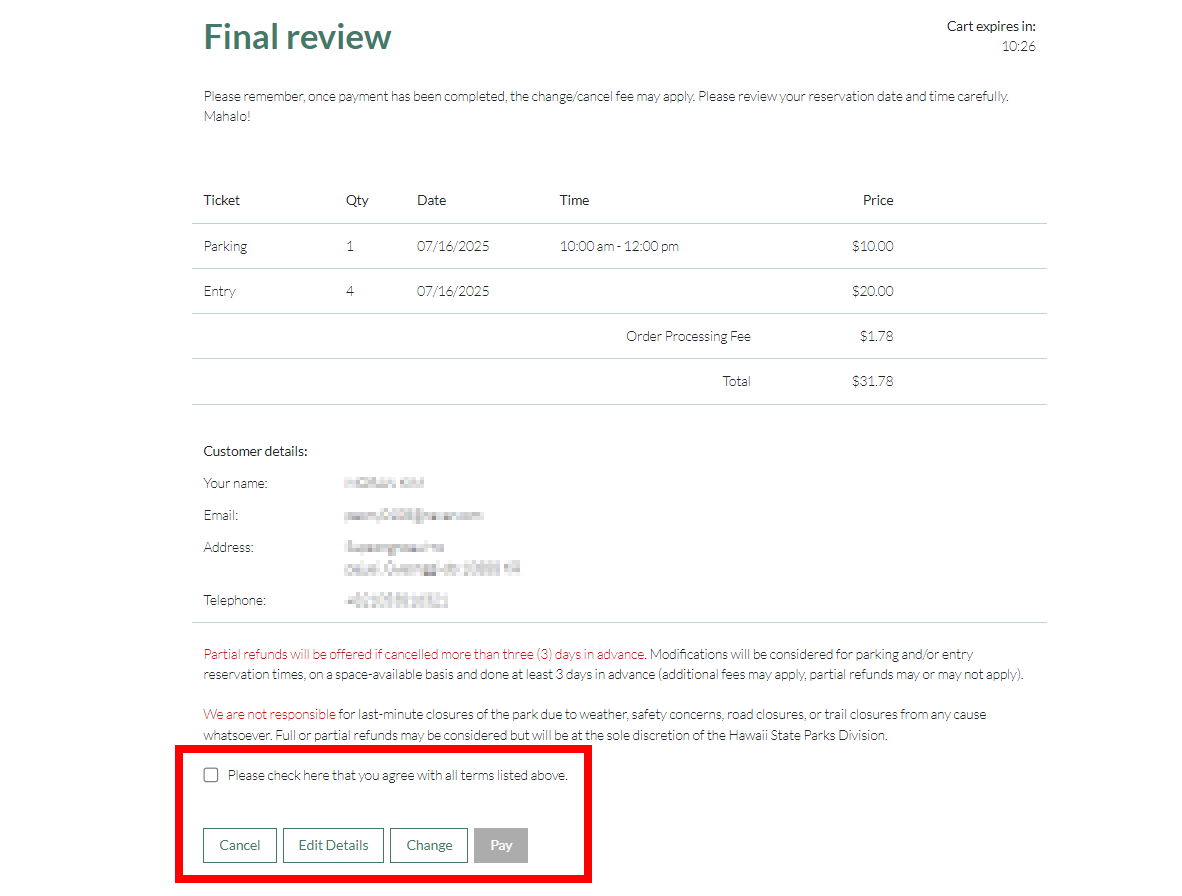
Task: Click the Parking price $10.00
Action: (872, 246)
